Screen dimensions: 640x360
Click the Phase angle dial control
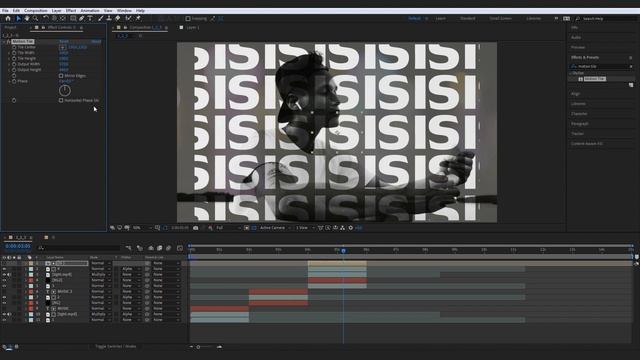click(65, 90)
